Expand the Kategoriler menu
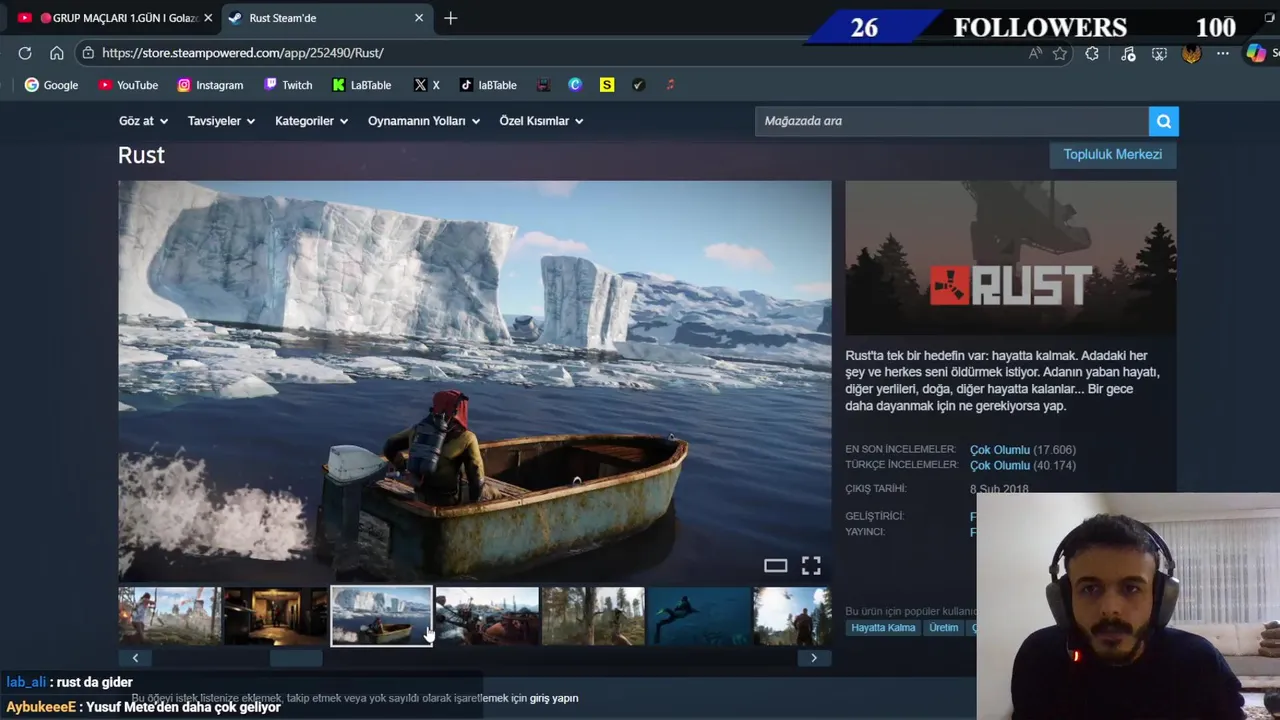The height and width of the screenshot is (720, 1280). [x=311, y=121]
